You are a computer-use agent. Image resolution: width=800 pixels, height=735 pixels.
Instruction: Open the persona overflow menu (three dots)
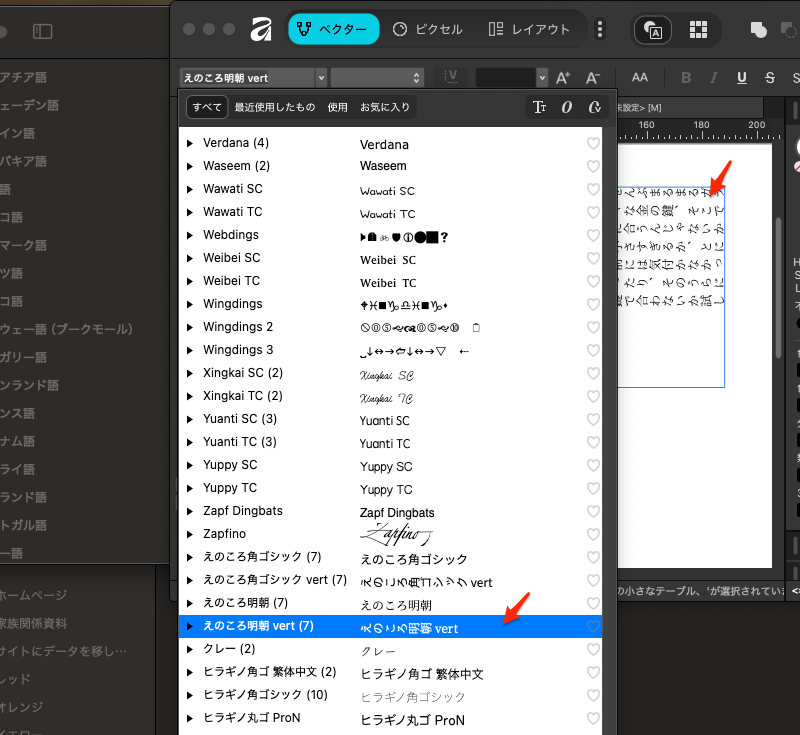pyautogui.click(x=600, y=29)
